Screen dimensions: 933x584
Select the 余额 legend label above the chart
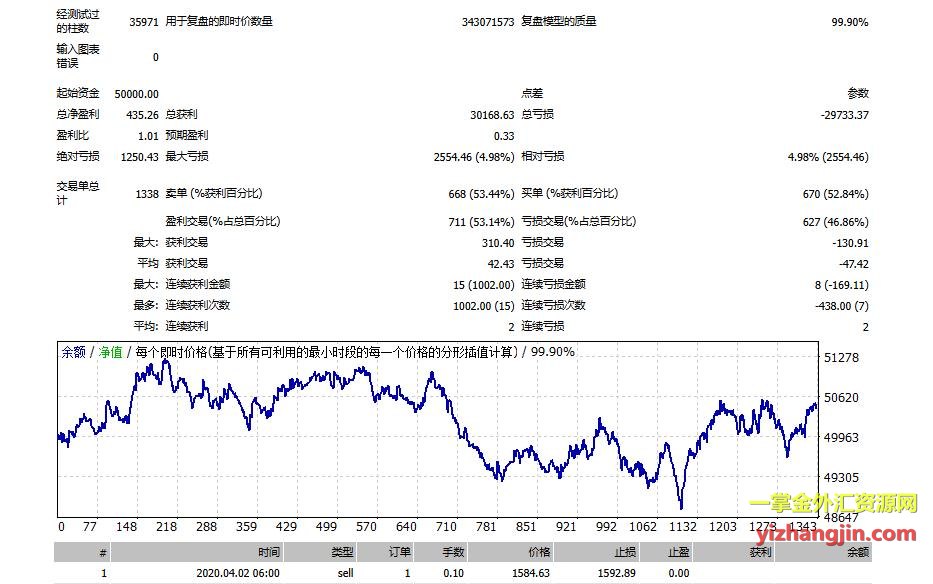(x=72, y=352)
